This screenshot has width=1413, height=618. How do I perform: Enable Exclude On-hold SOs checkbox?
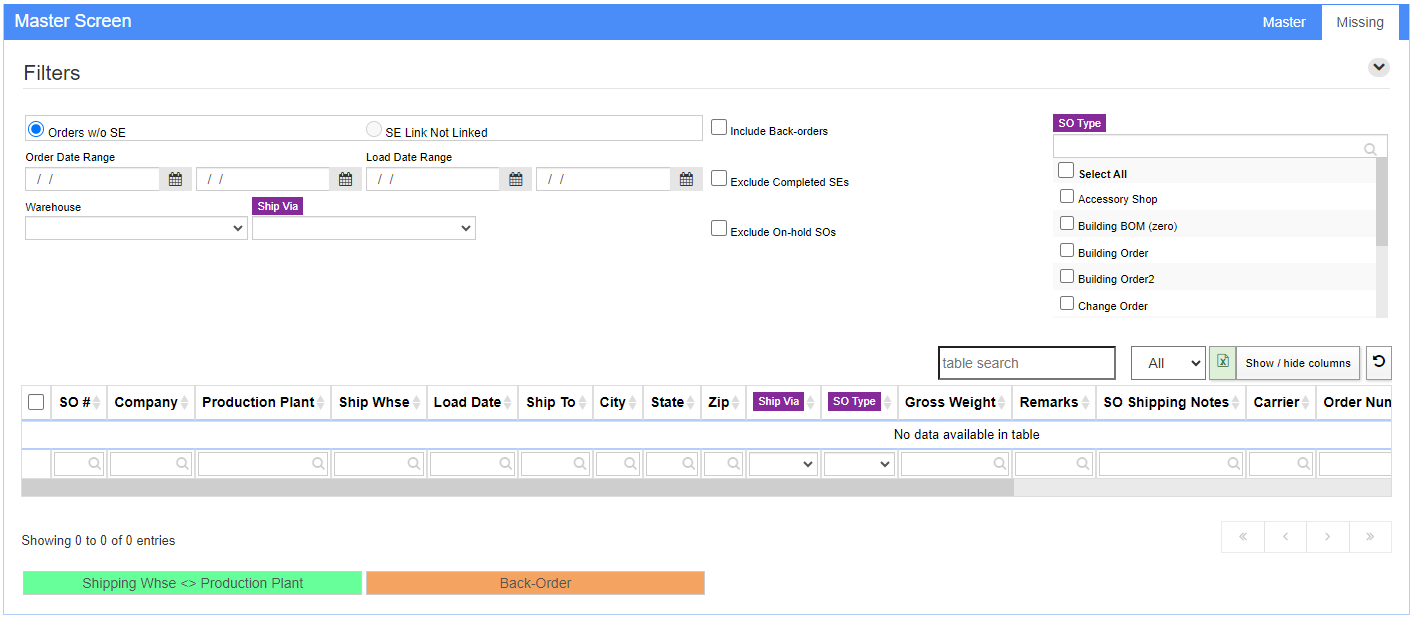tap(719, 228)
